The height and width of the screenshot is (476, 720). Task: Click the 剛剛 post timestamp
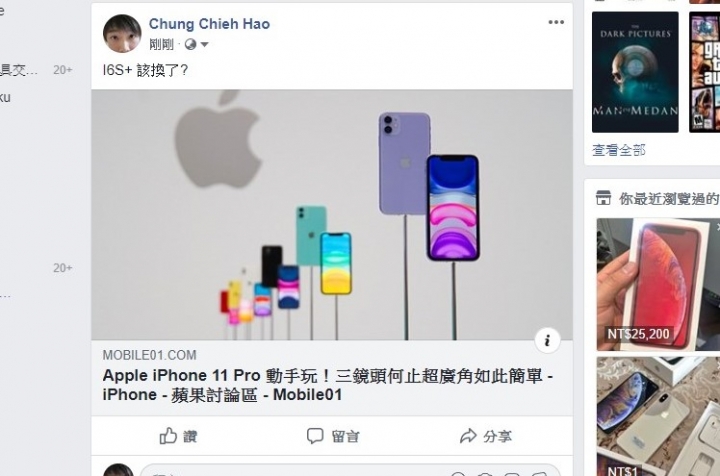click(161, 45)
